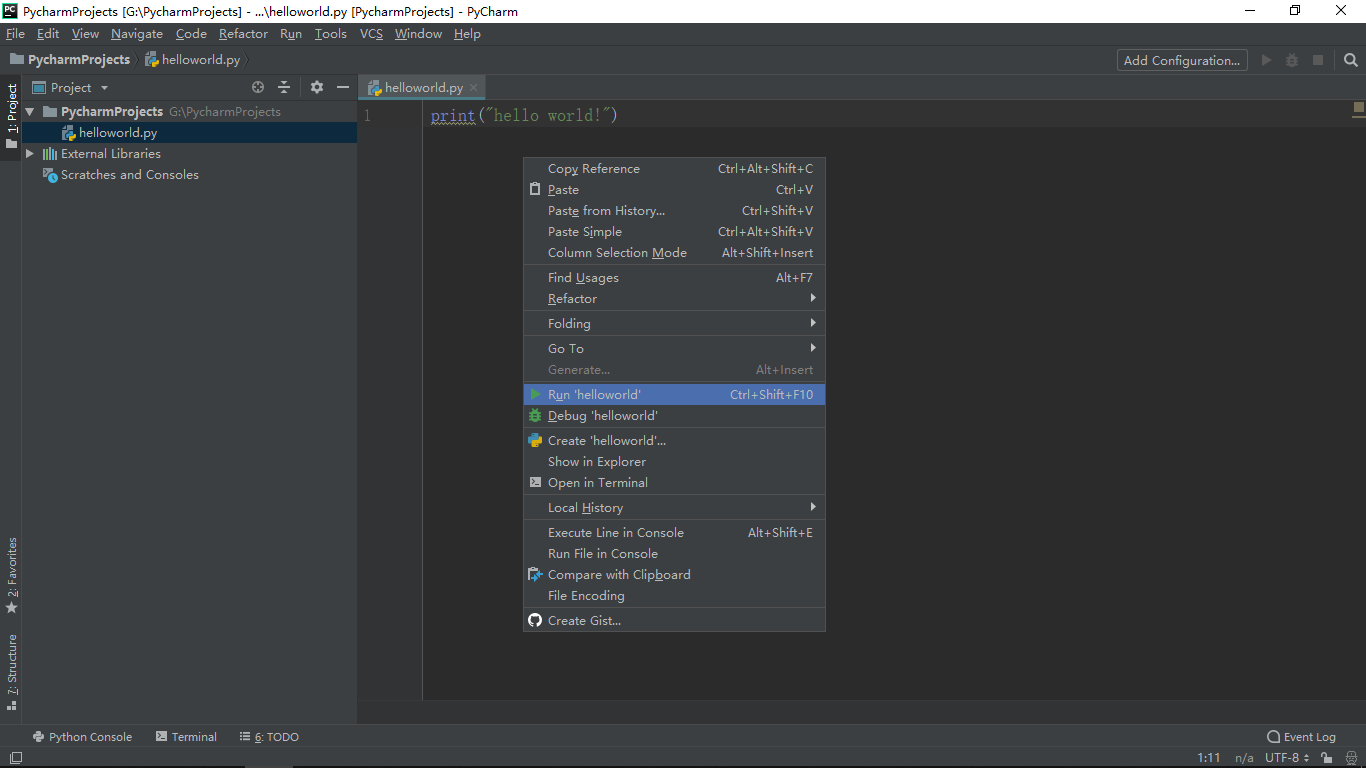Open the 7: Structure side tab

pyautogui.click(x=11, y=672)
